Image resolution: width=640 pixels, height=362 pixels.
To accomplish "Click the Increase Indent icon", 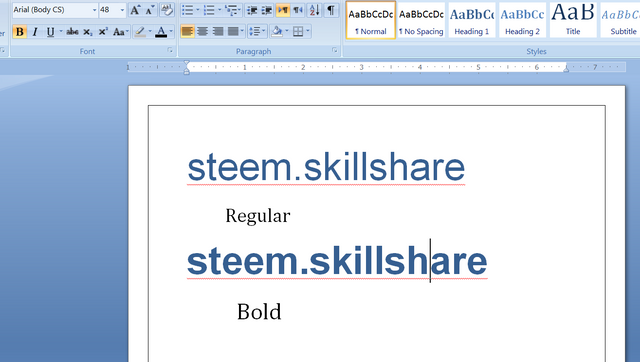I will pyautogui.click(x=267, y=10).
